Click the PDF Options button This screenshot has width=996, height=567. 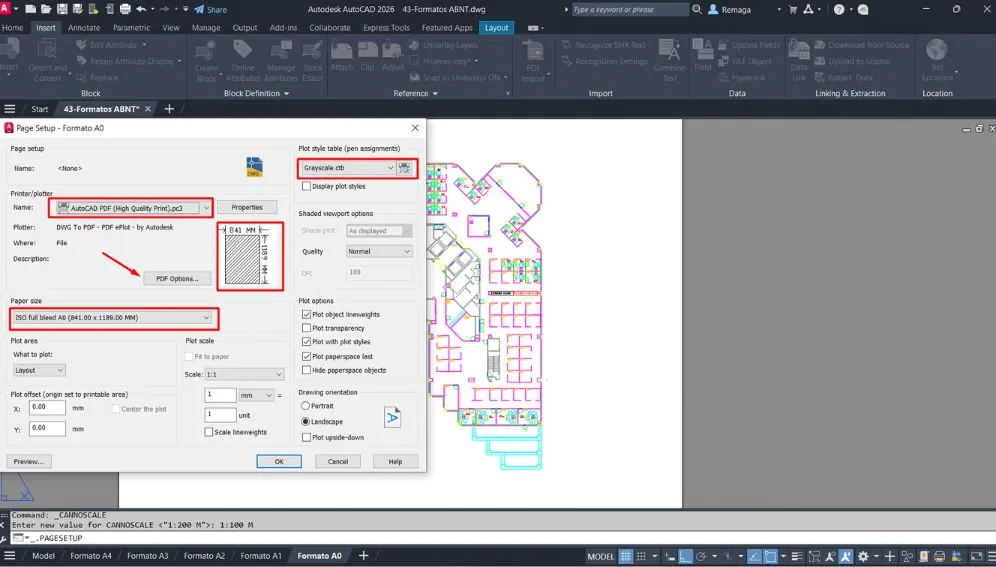[178, 278]
